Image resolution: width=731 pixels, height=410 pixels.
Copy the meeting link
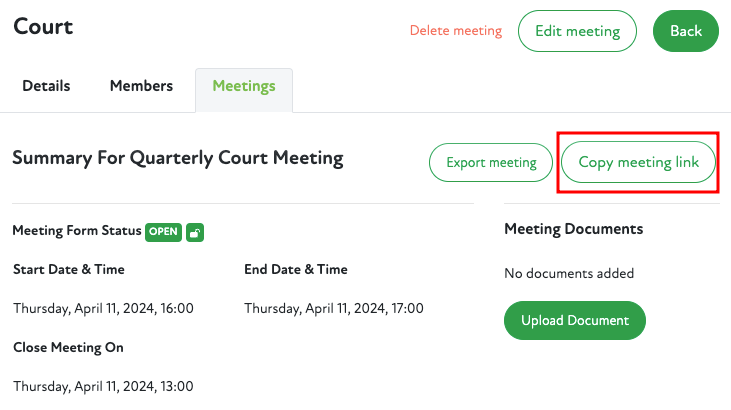point(639,162)
